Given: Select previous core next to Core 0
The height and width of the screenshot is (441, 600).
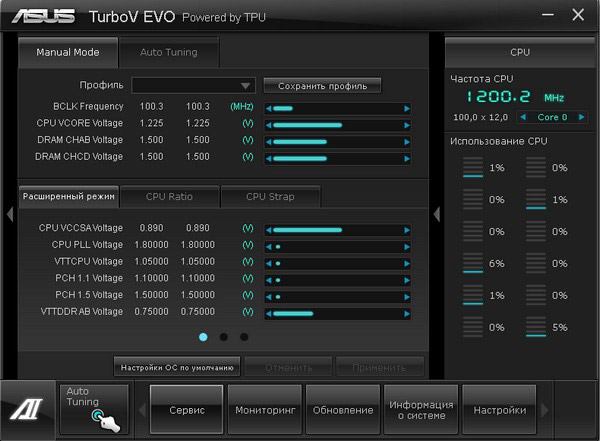Looking at the screenshot, I should pos(523,117).
